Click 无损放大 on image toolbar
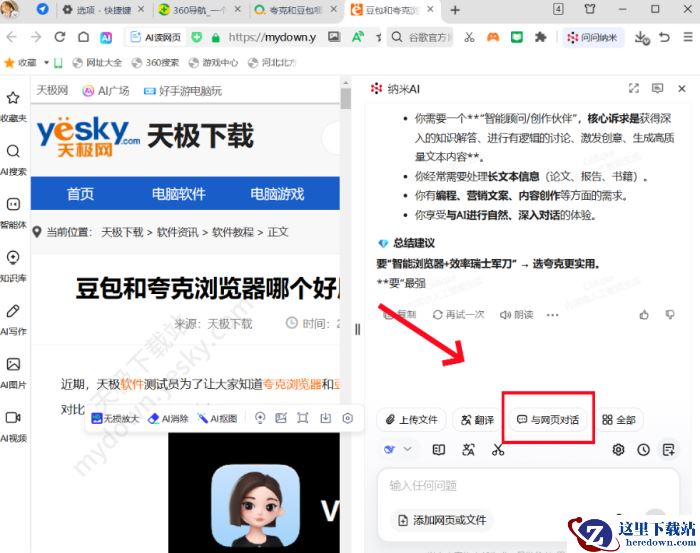This screenshot has height=553, width=700. click(x=115, y=419)
